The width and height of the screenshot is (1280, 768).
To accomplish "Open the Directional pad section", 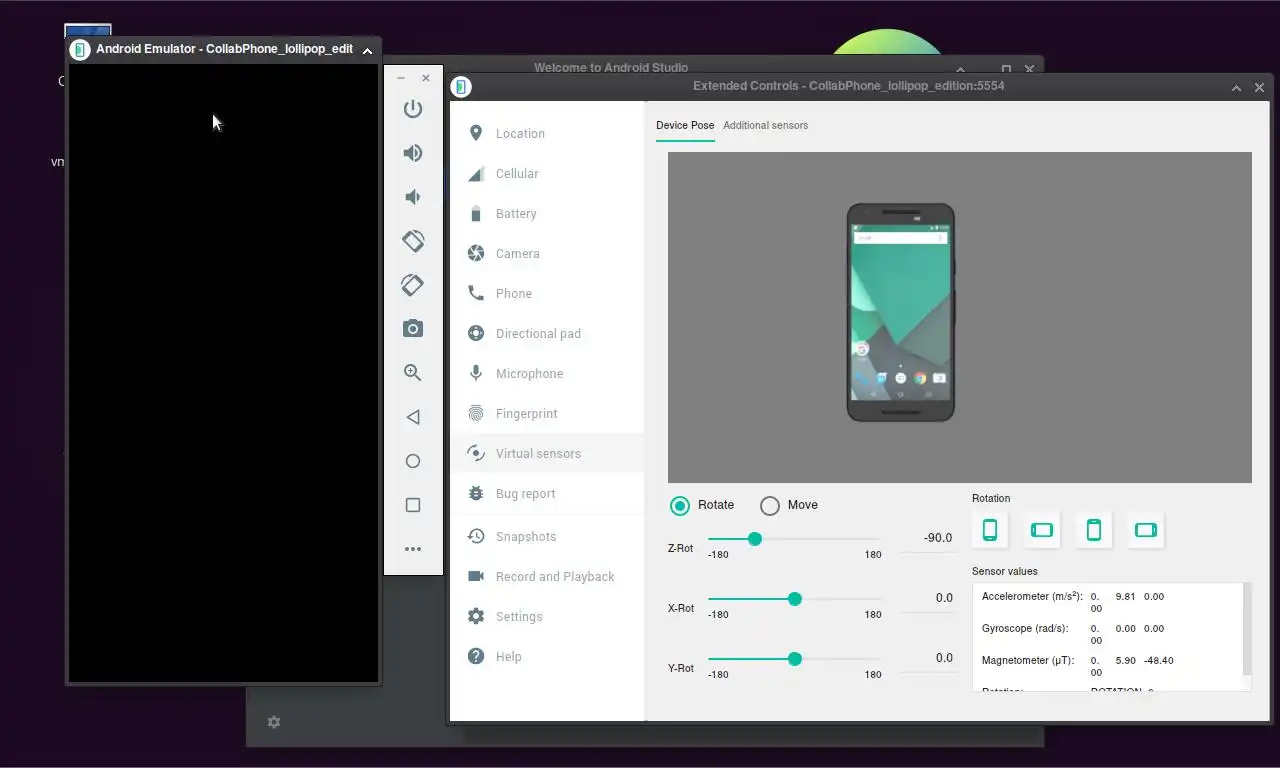I will 547,333.
